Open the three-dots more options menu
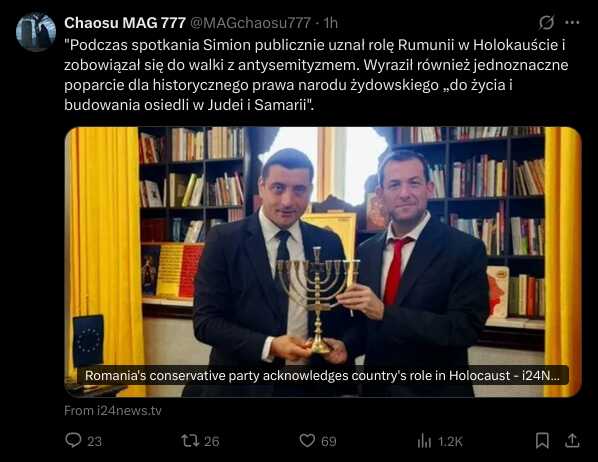The width and height of the screenshot is (598, 462). pyautogui.click(x=572, y=23)
